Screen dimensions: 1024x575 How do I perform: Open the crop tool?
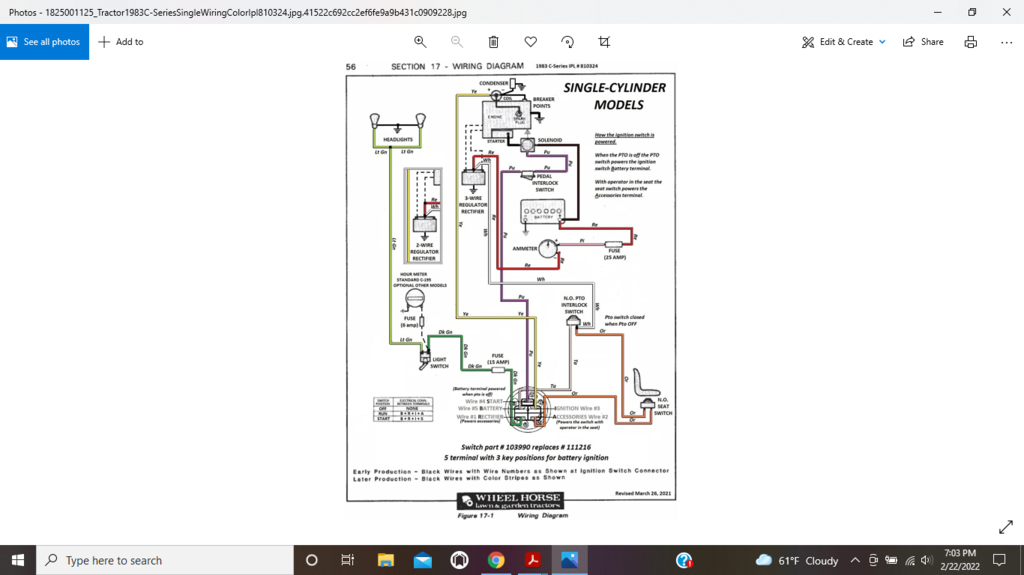[x=604, y=42]
